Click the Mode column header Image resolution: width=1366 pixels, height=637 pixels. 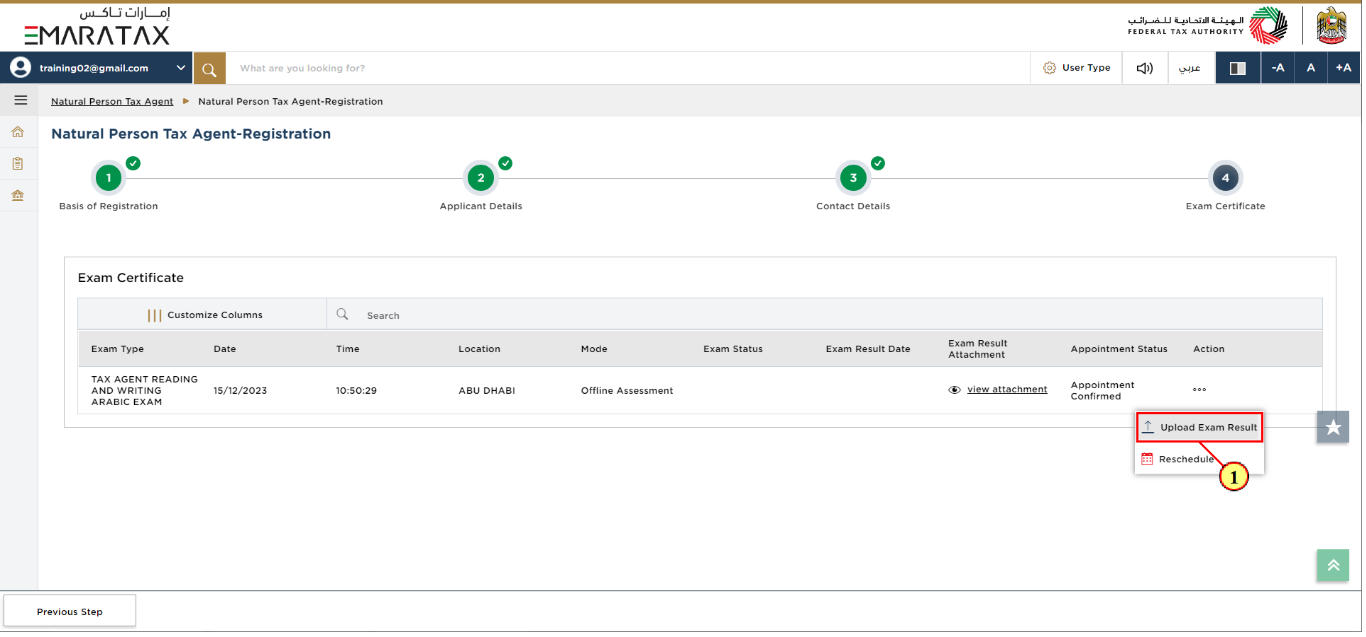click(x=594, y=349)
